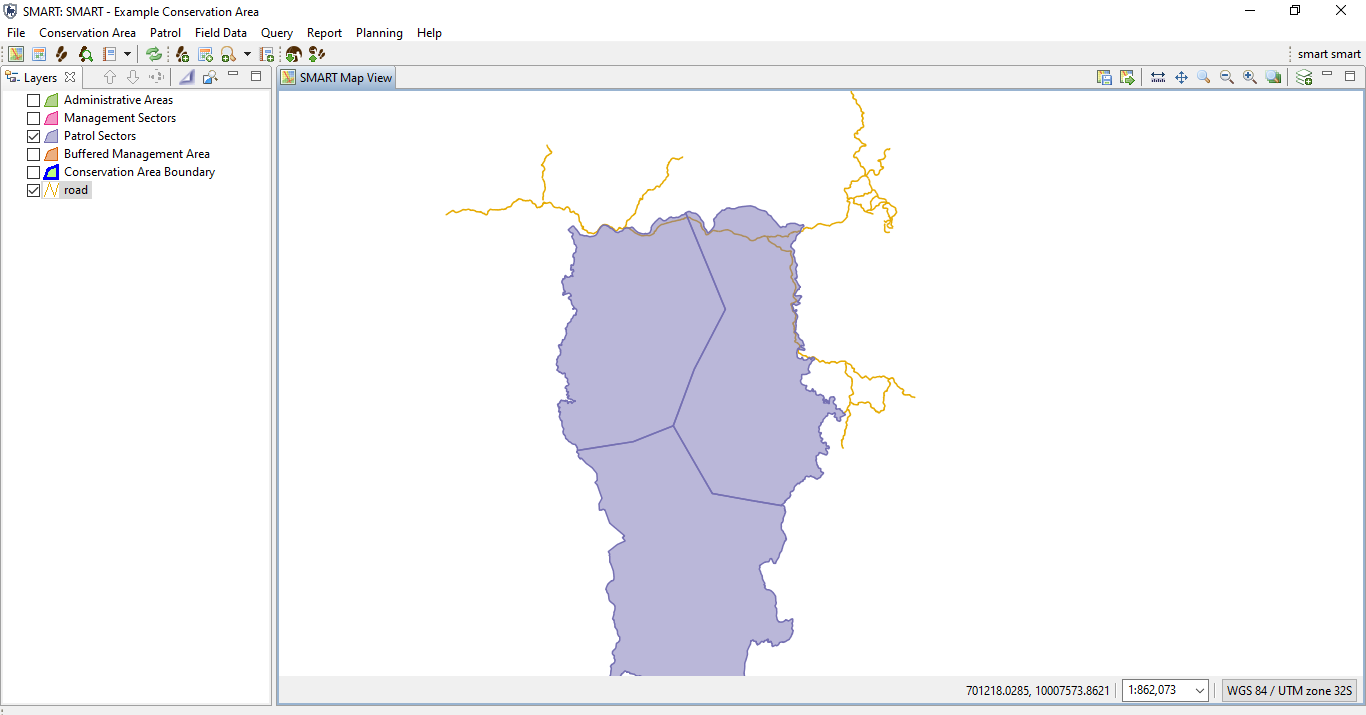Screen dimensions: 1366x715
Task: Close the Layers tab
Action: (70, 77)
